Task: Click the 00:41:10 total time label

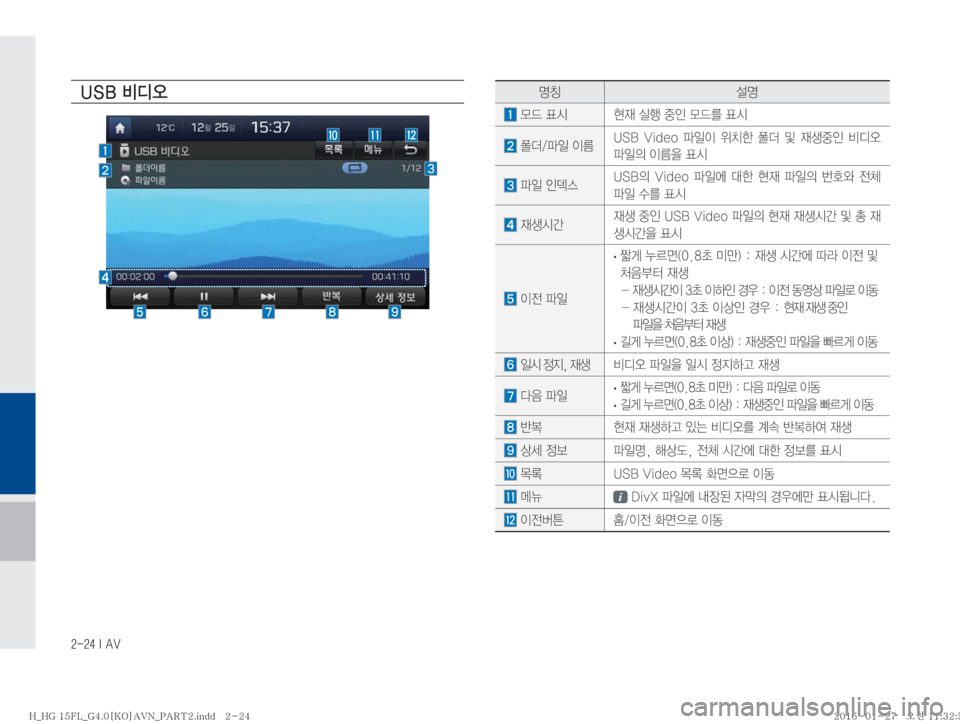Action: (x=390, y=275)
